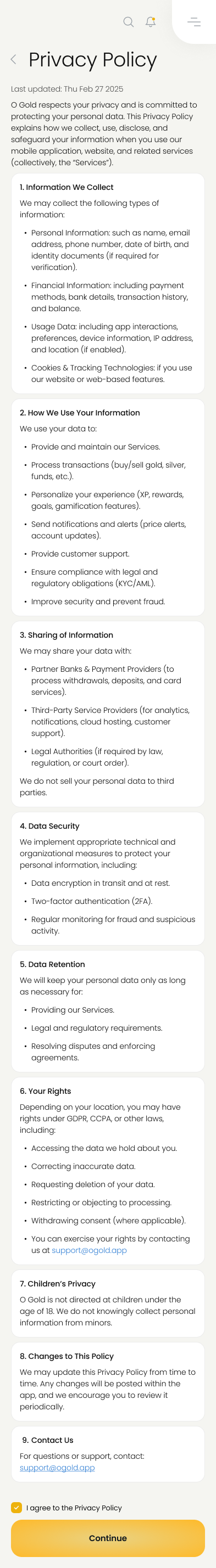Image resolution: width=216 pixels, height=1568 pixels.
Task: Open support@ogold.app link under Contact Us
Action: [x=57, y=1467]
